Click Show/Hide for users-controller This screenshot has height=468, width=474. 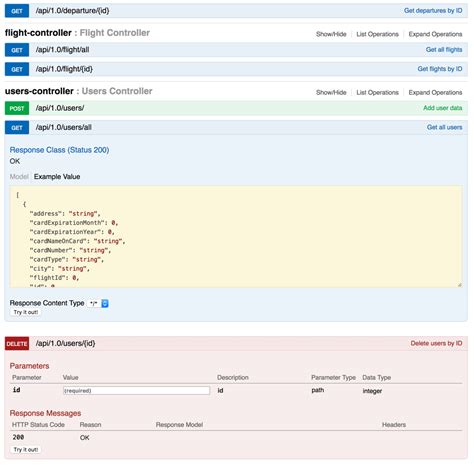(x=331, y=92)
